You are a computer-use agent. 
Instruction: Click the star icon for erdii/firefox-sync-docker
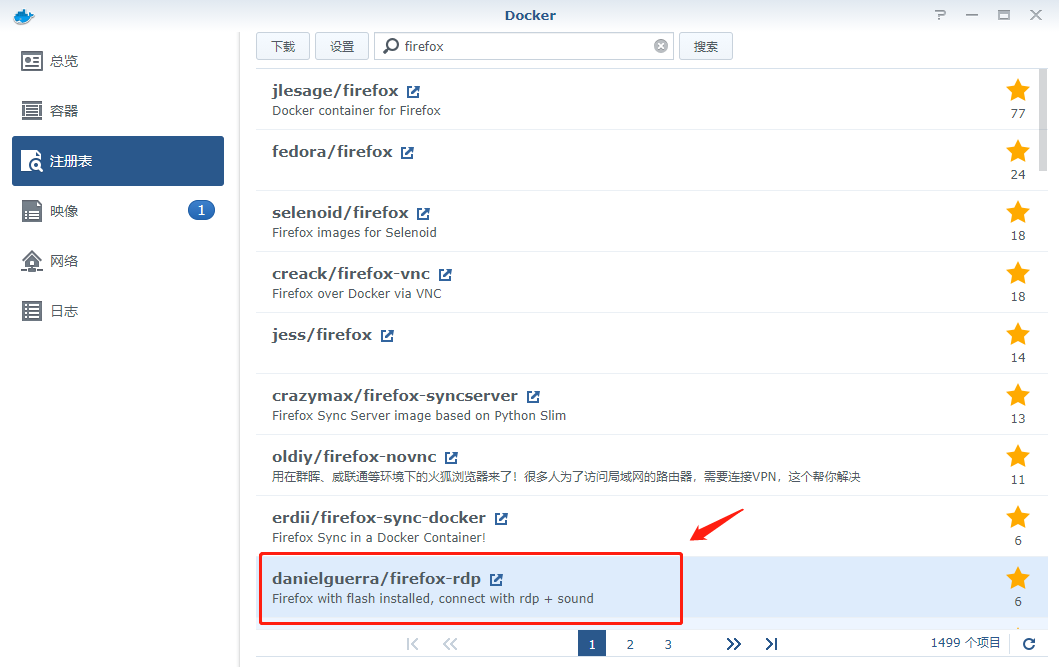[x=1018, y=517]
